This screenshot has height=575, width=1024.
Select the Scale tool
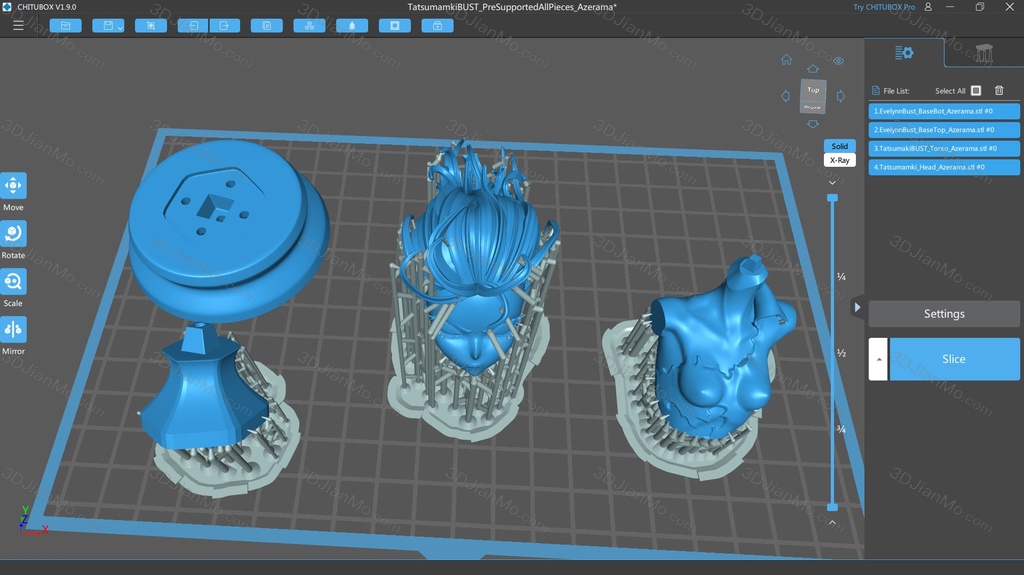tap(13, 282)
